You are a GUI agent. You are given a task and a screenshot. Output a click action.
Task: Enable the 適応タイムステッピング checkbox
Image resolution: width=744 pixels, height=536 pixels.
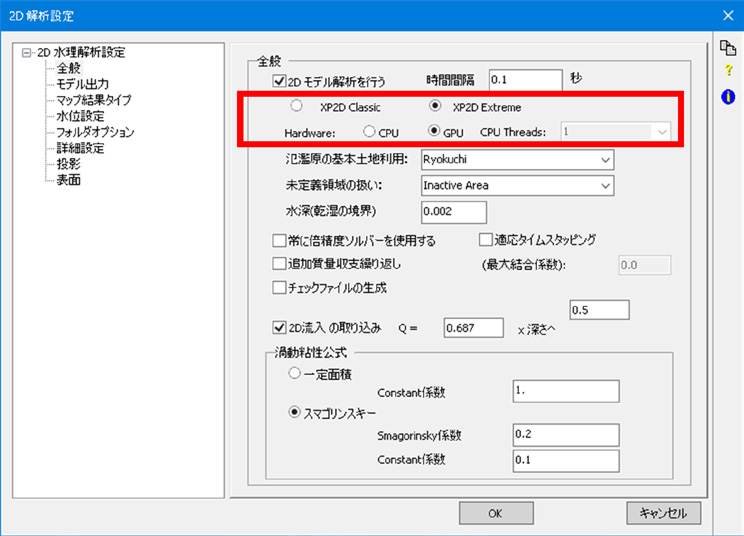coord(485,240)
